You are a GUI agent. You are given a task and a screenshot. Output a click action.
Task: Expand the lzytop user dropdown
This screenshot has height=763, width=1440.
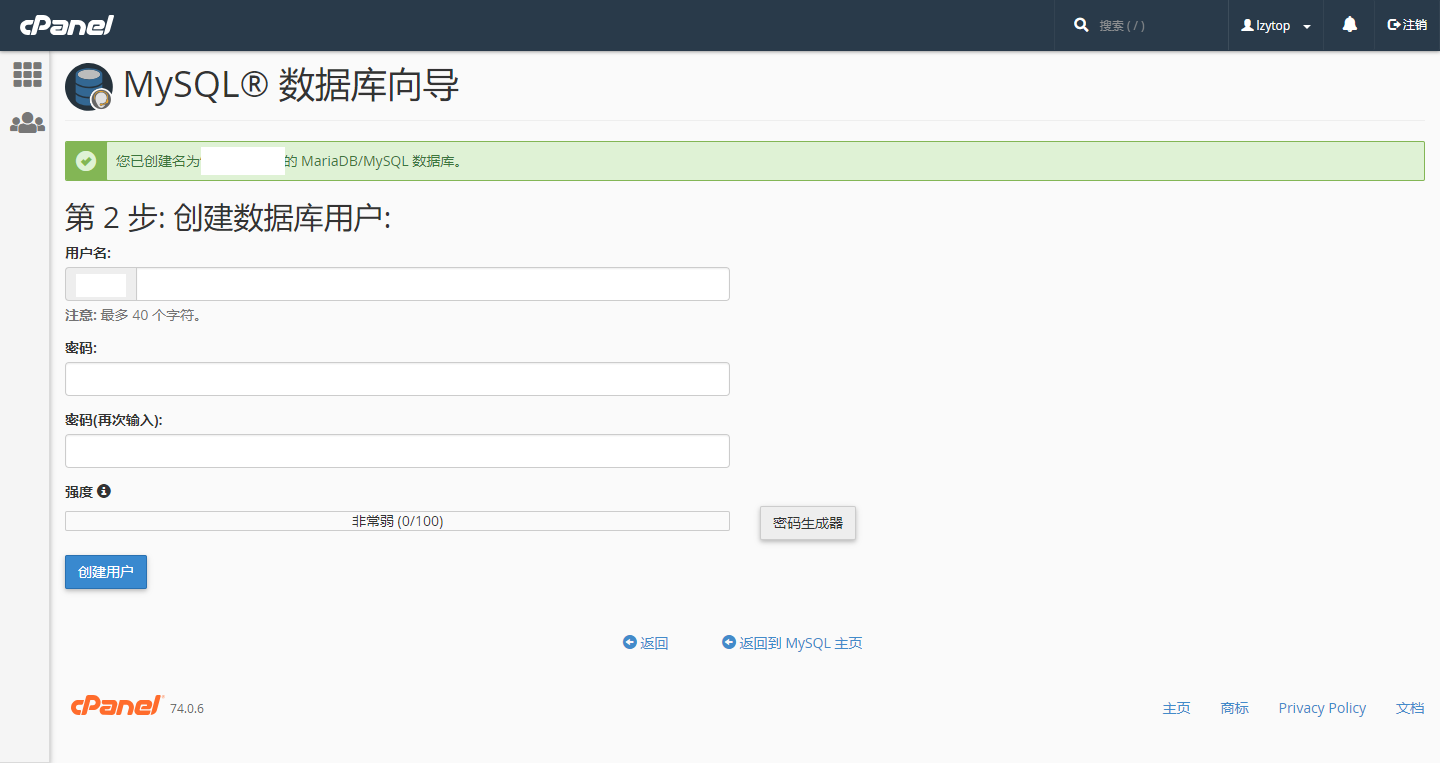point(1276,26)
